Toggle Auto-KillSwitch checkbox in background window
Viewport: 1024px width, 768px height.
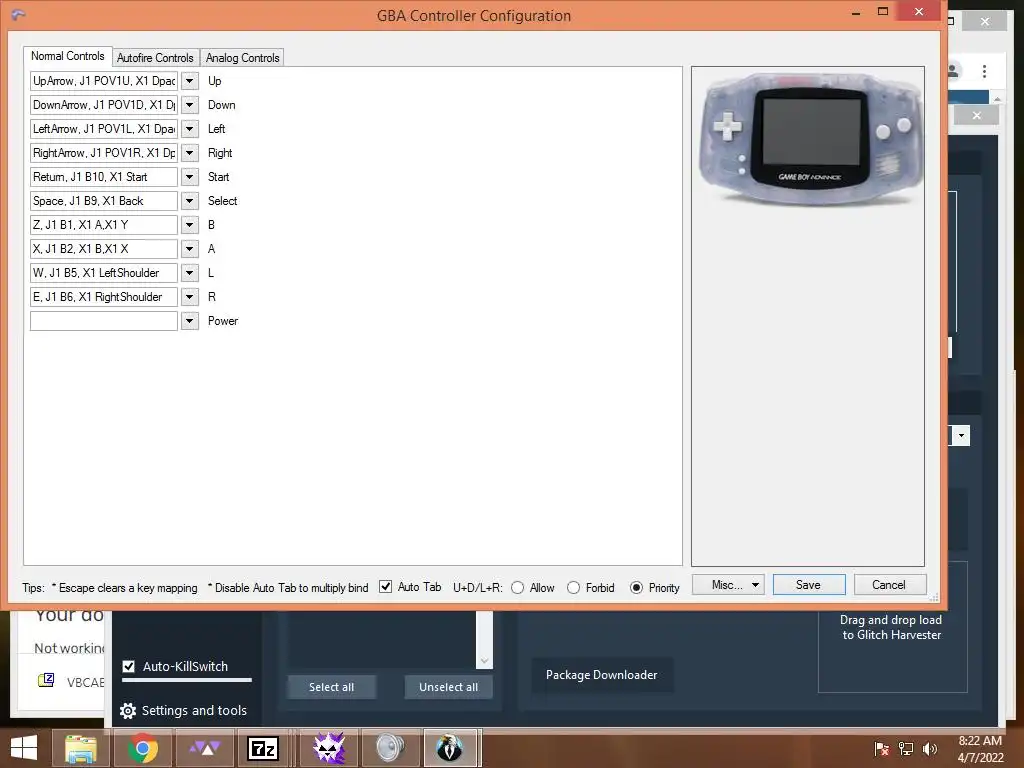(129, 667)
